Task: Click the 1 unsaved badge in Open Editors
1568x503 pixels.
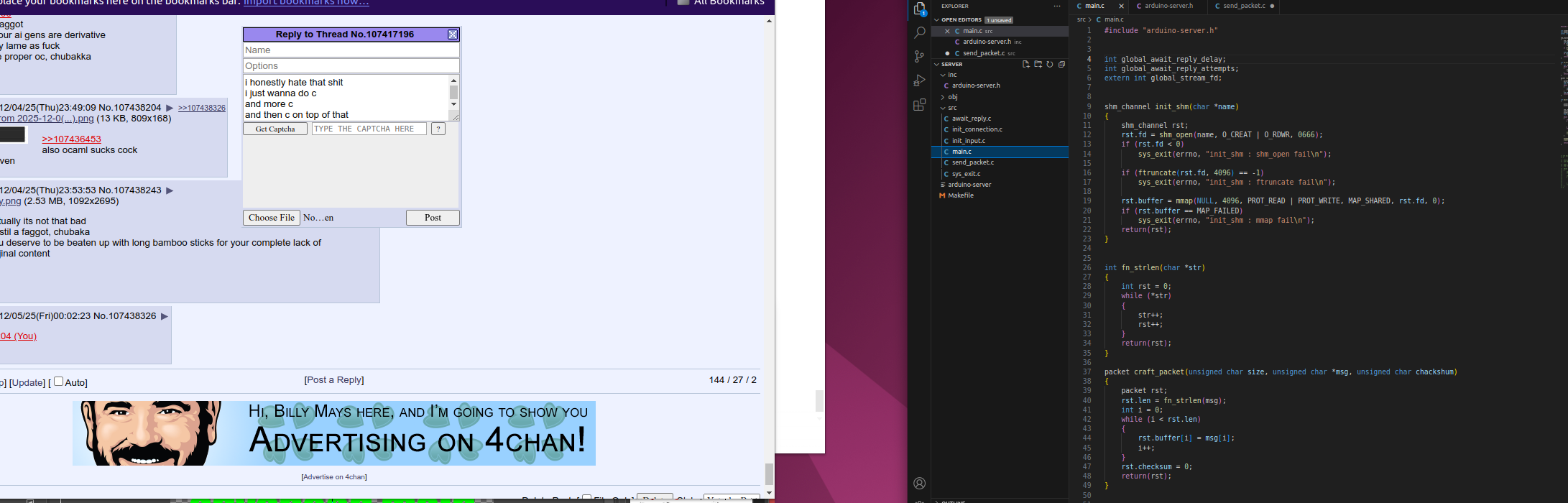Action: (x=999, y=20)
